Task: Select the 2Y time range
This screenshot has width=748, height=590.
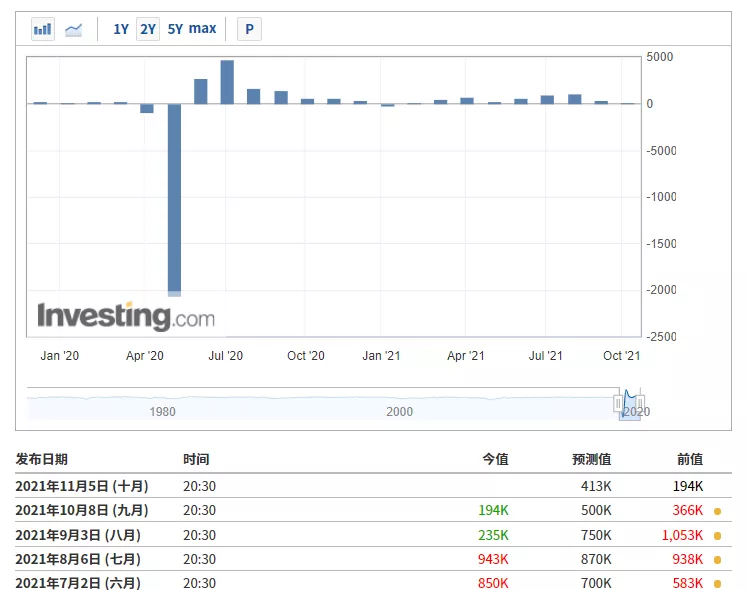Action: click(148, 29)
